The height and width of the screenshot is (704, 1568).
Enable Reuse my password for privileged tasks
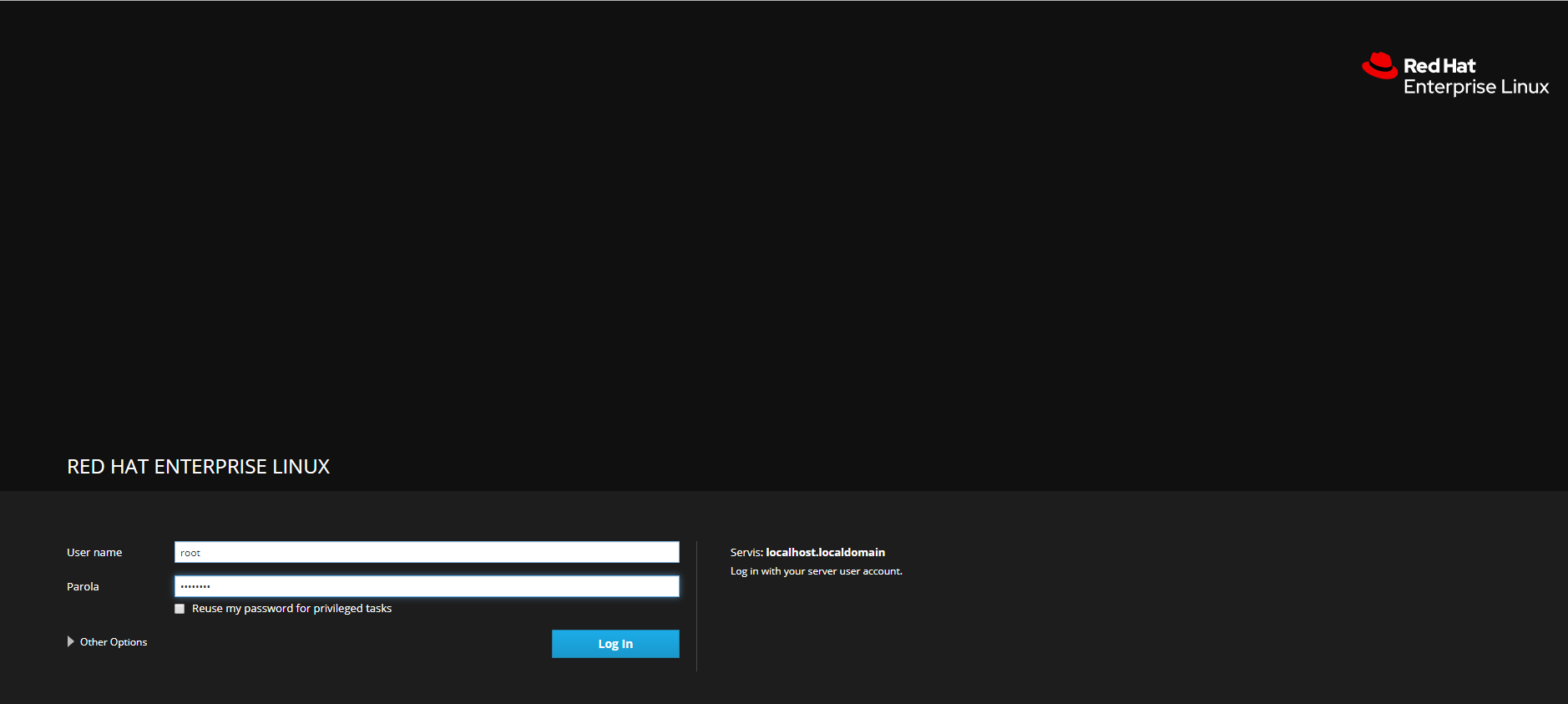pos(180,609)
